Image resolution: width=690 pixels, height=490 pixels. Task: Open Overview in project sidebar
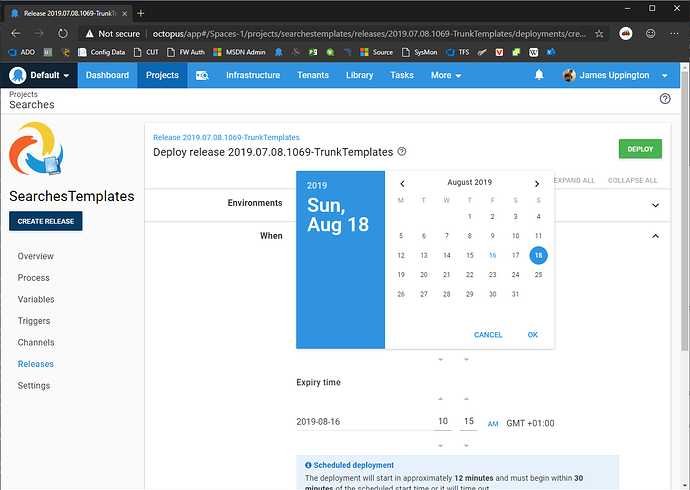coord(36,256)
